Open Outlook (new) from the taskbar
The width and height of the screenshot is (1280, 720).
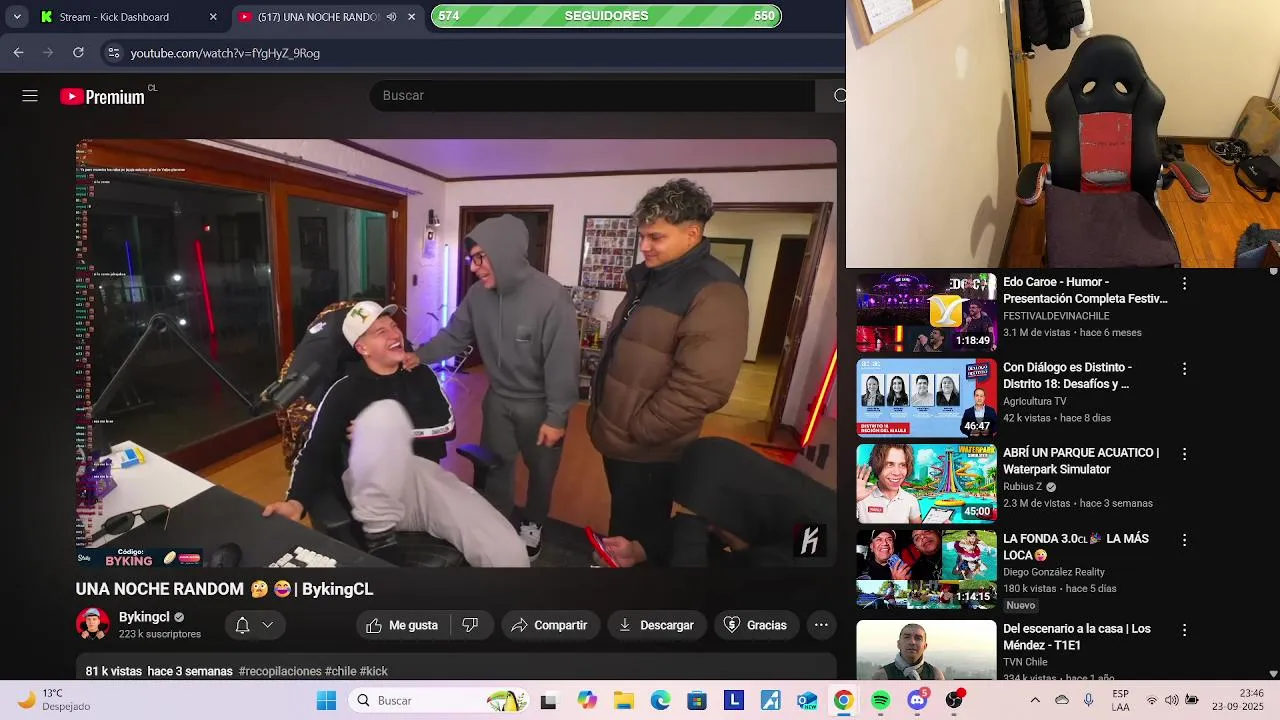pos(807,700)
